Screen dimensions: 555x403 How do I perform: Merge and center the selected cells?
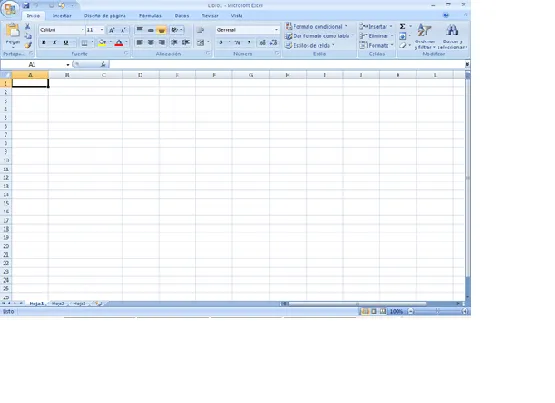point(201,43)
